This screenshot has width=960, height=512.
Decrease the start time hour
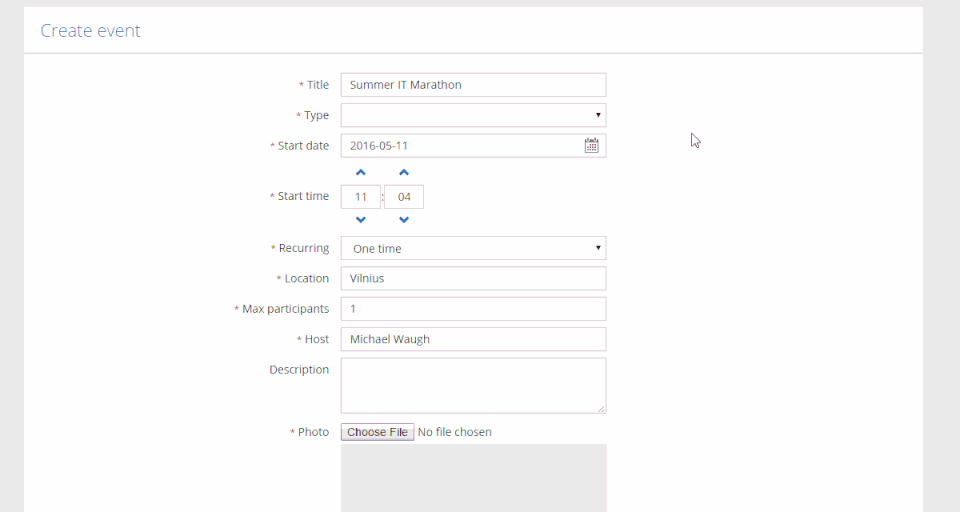pos(361,220)
